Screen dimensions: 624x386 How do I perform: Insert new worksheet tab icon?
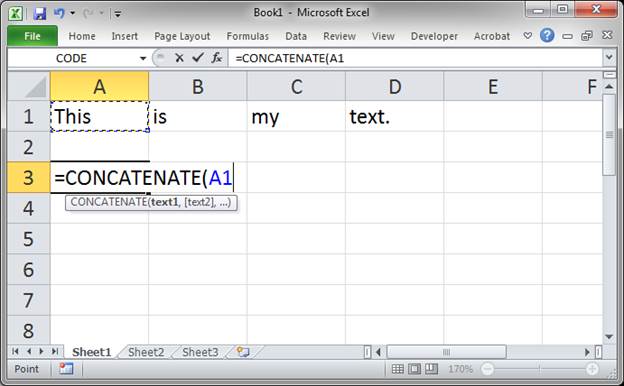[243, 352]
